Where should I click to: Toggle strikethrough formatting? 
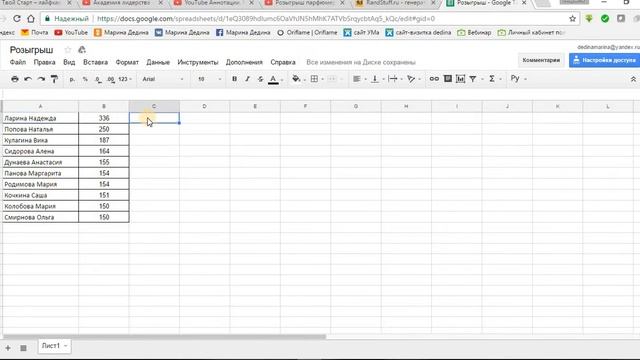coord(260,79)
